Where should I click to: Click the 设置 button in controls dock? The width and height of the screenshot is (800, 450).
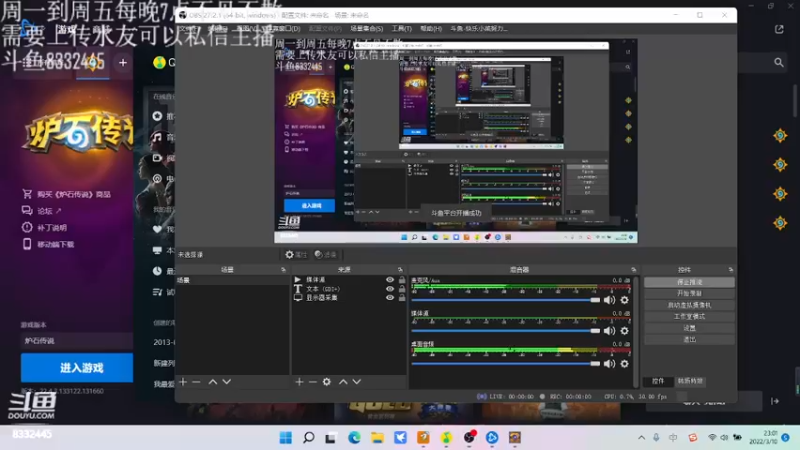coord(689,328)
